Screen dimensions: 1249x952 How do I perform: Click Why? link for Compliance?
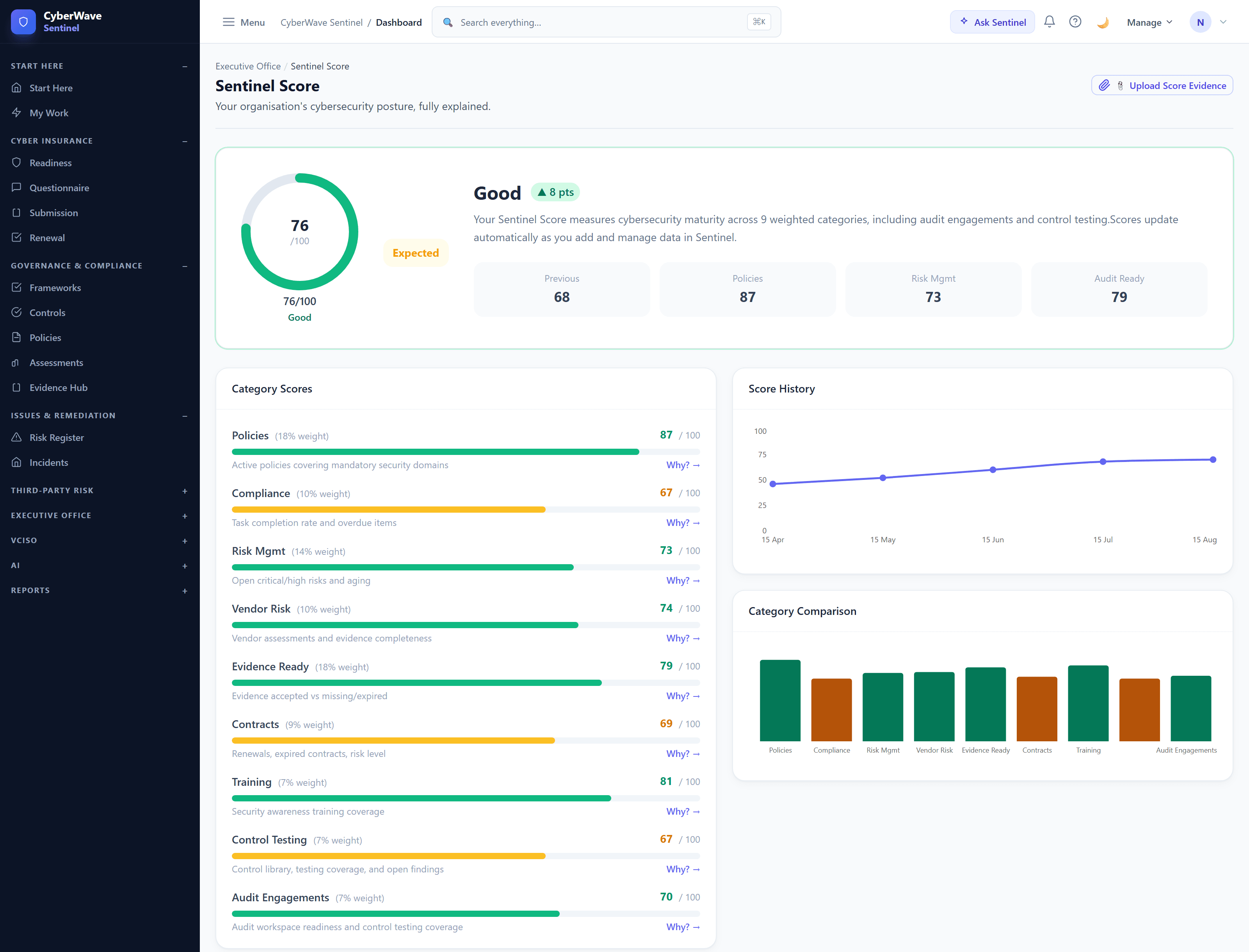(x=683, y=522)
